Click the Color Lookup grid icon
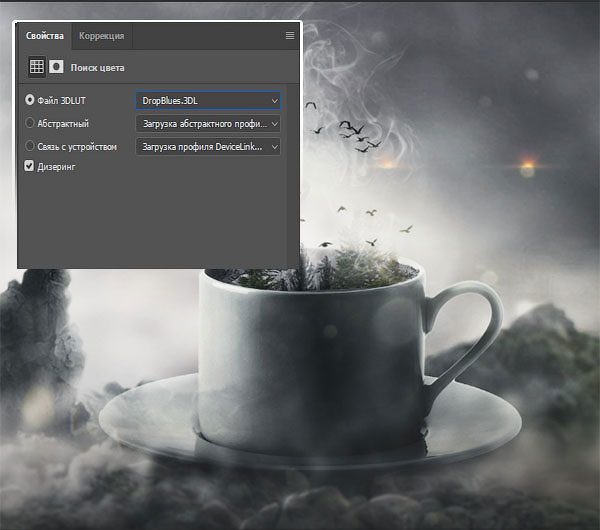The width and height of the screenshot is (600, 530). [x=37, y=67]
